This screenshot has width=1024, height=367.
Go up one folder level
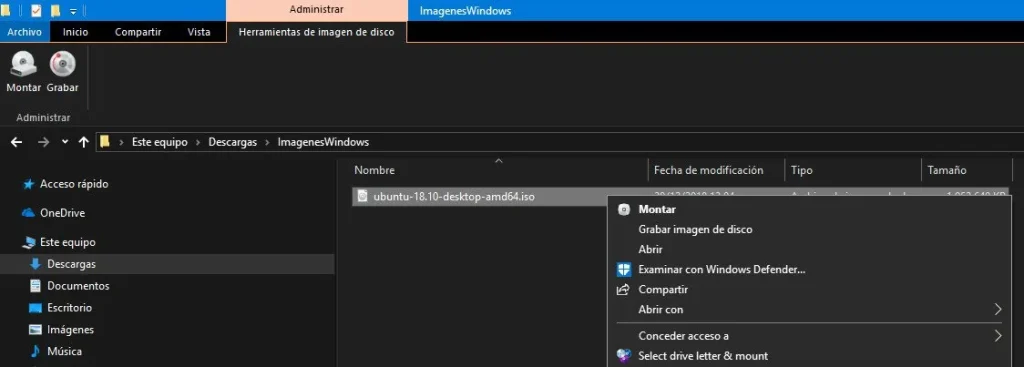(x=84, y=142)
